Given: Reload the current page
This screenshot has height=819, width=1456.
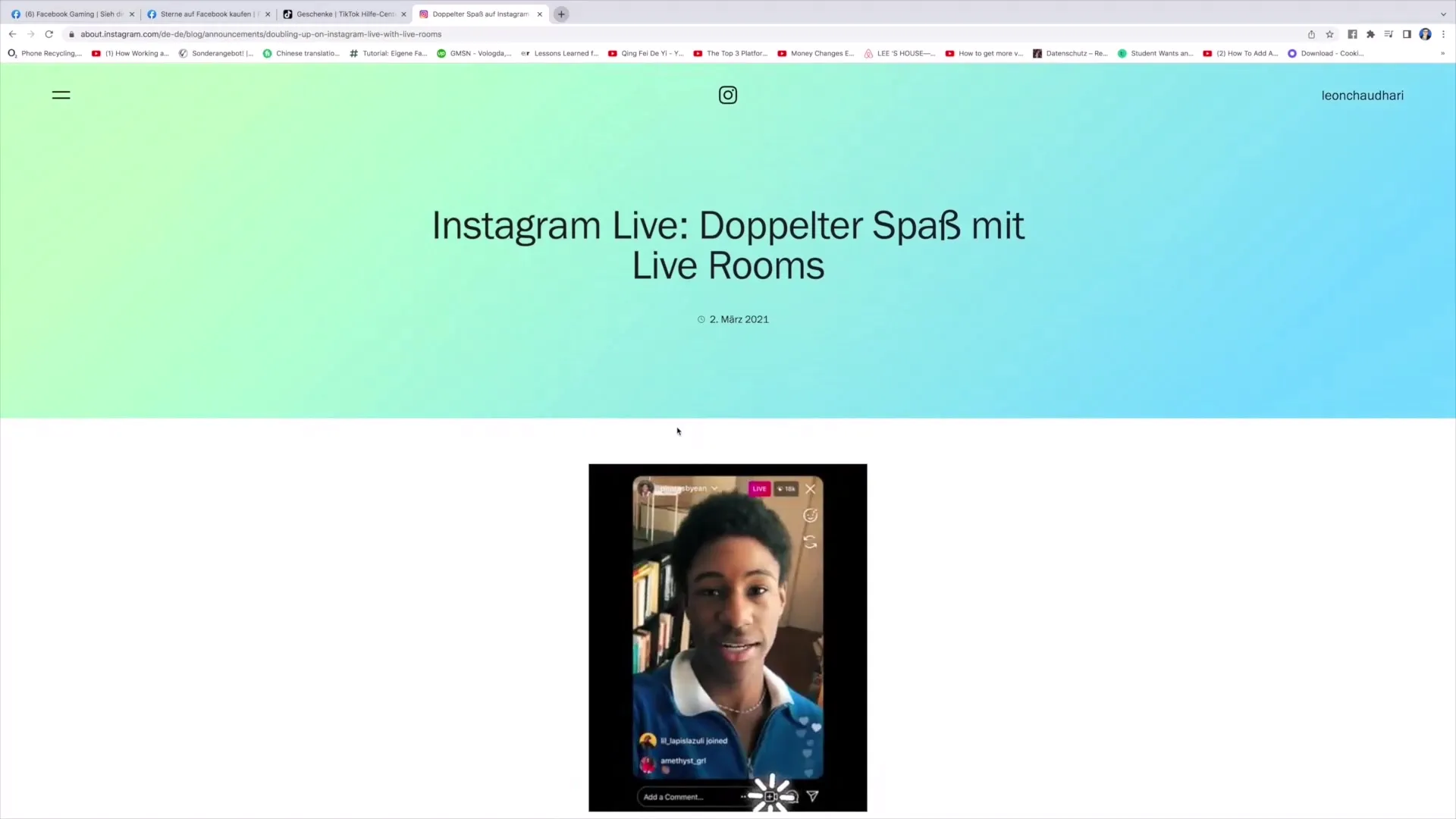Looking at the screenshot, I should 49,34.
